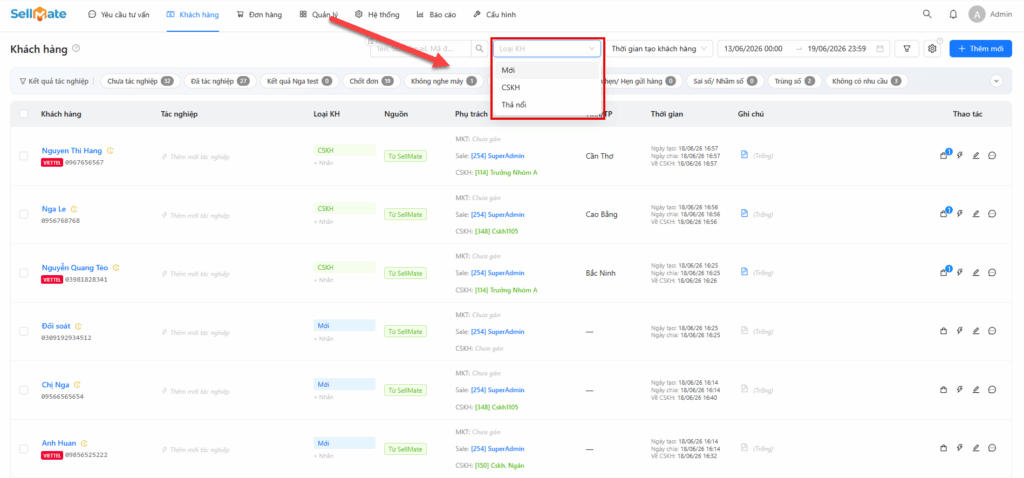Select Thả nổi in the Loại KH list
This screenshot has height=478, width=1024.
click(547, 104)
